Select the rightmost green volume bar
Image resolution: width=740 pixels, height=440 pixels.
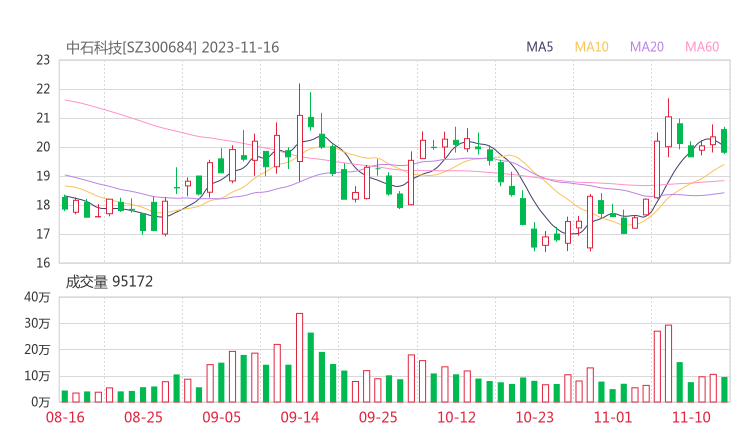coord(724,389)
